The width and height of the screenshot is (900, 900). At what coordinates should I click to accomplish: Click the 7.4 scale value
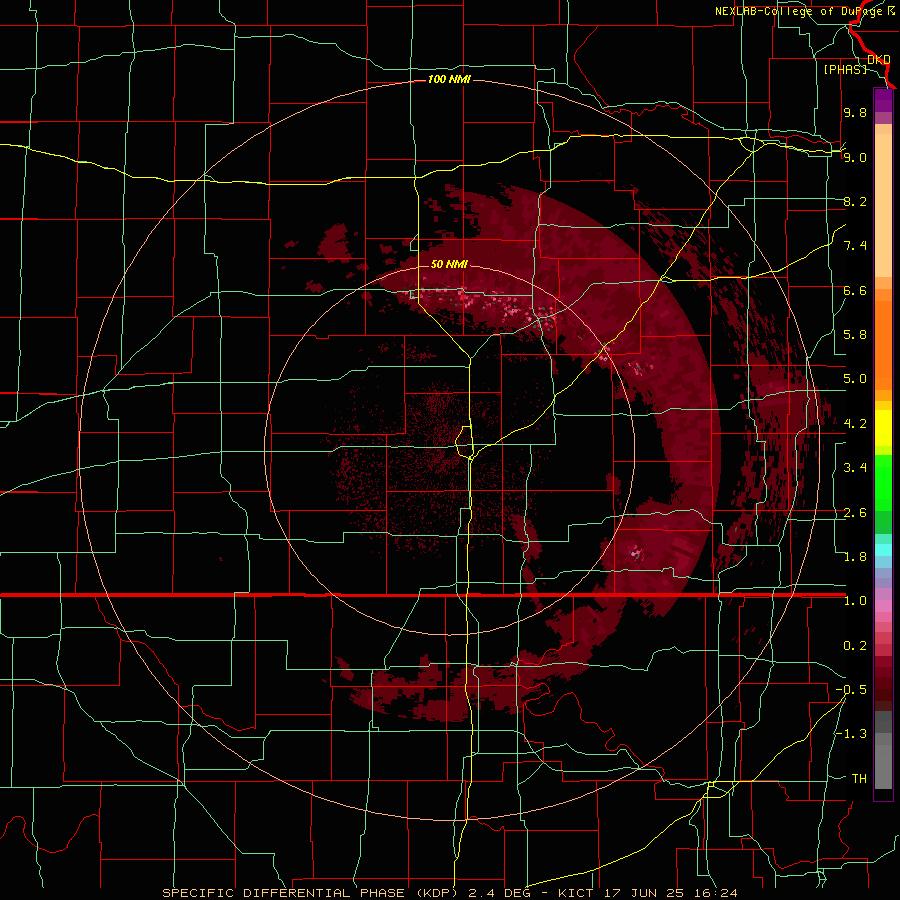(855, 246)
